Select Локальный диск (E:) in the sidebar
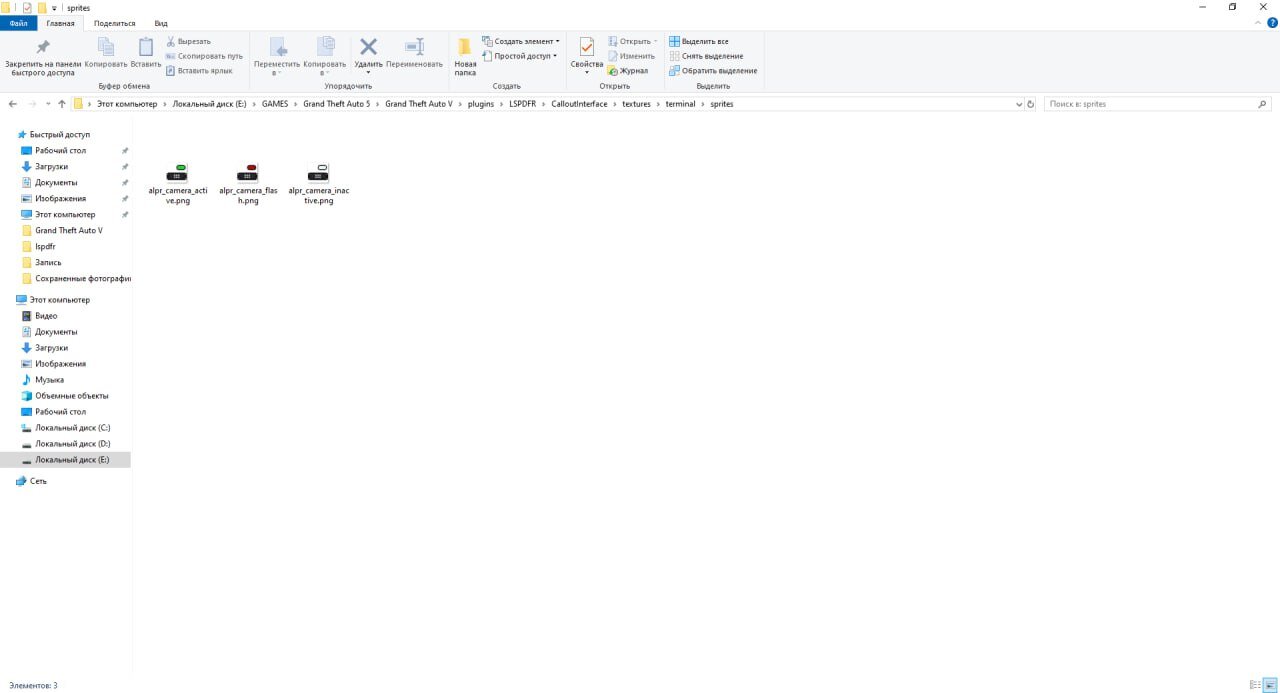This screenshot has height=693, width=1280. [x=65, y=460]
